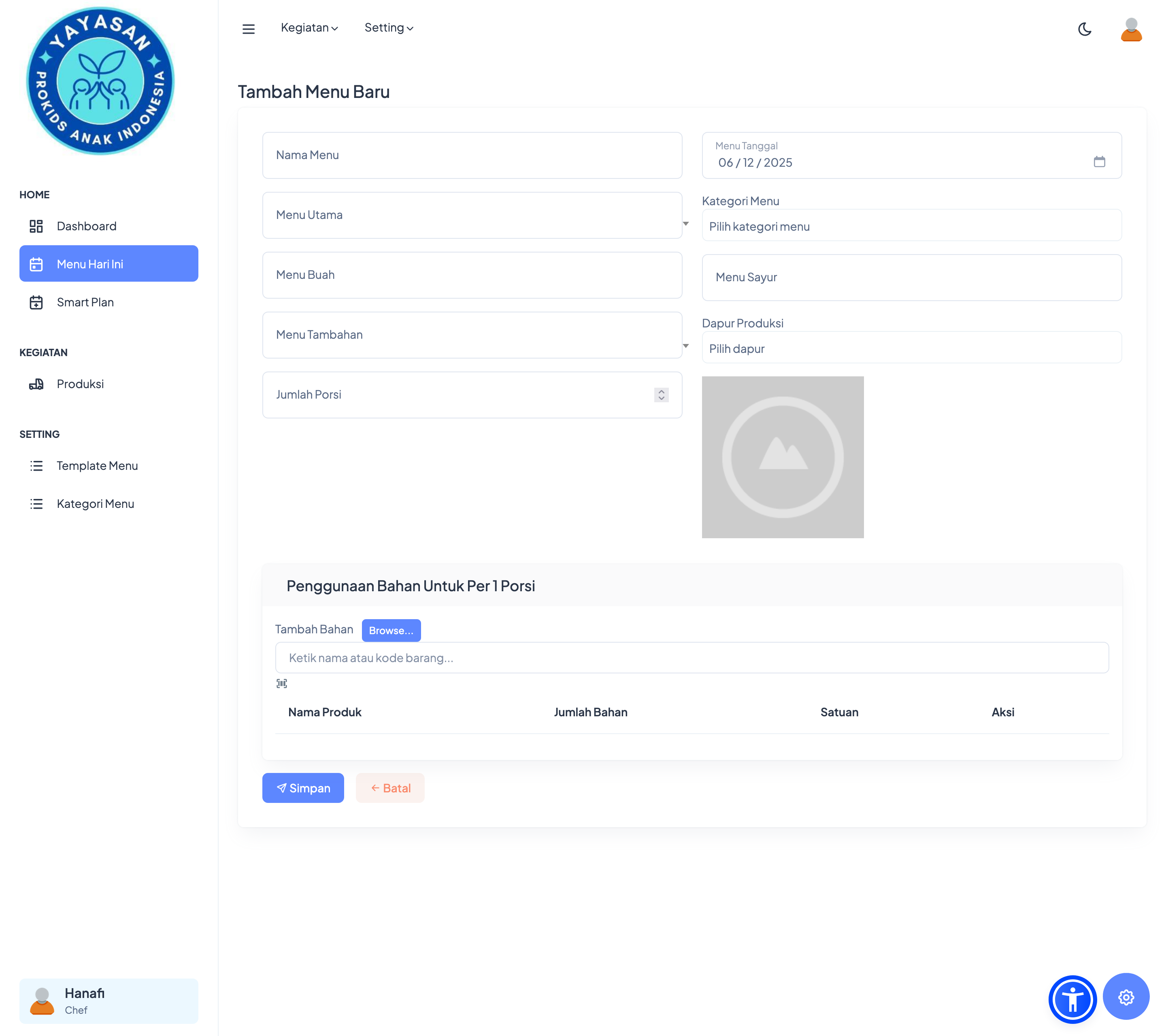Expand the Kegiatan top menu
Viewport: 1166px width, 1036px height.
point(309,28)
